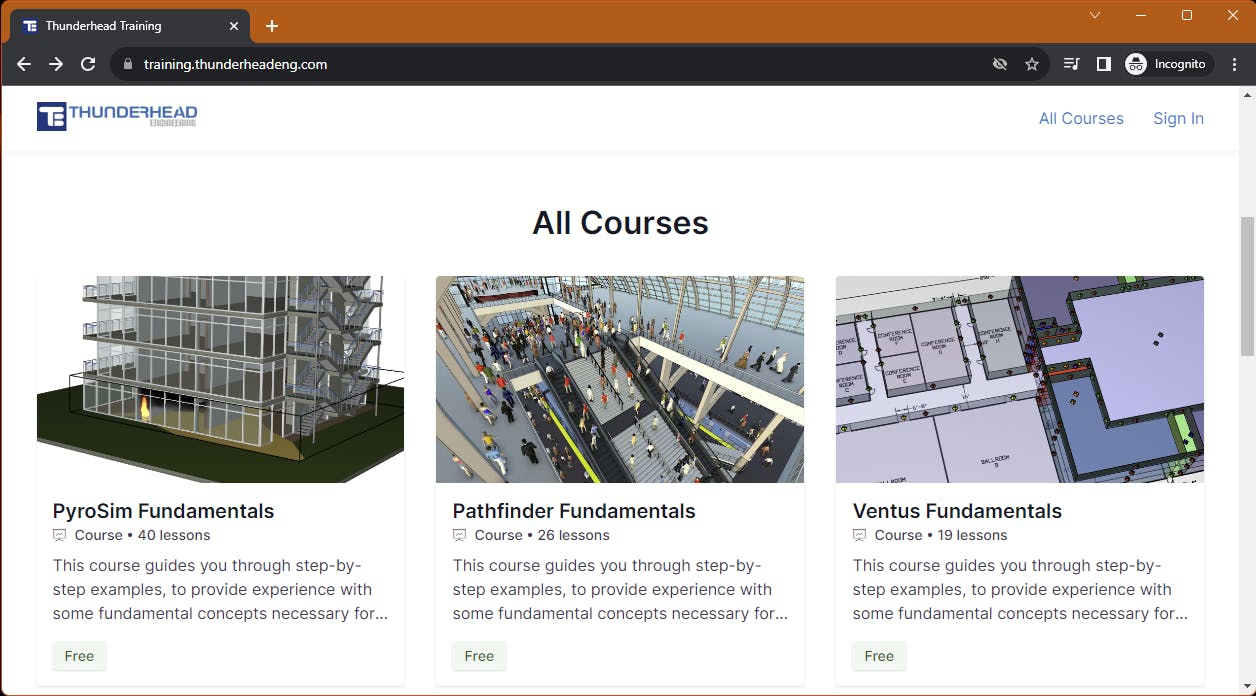
Task: Expand the tab search chevron
Action: (1095, 15)
